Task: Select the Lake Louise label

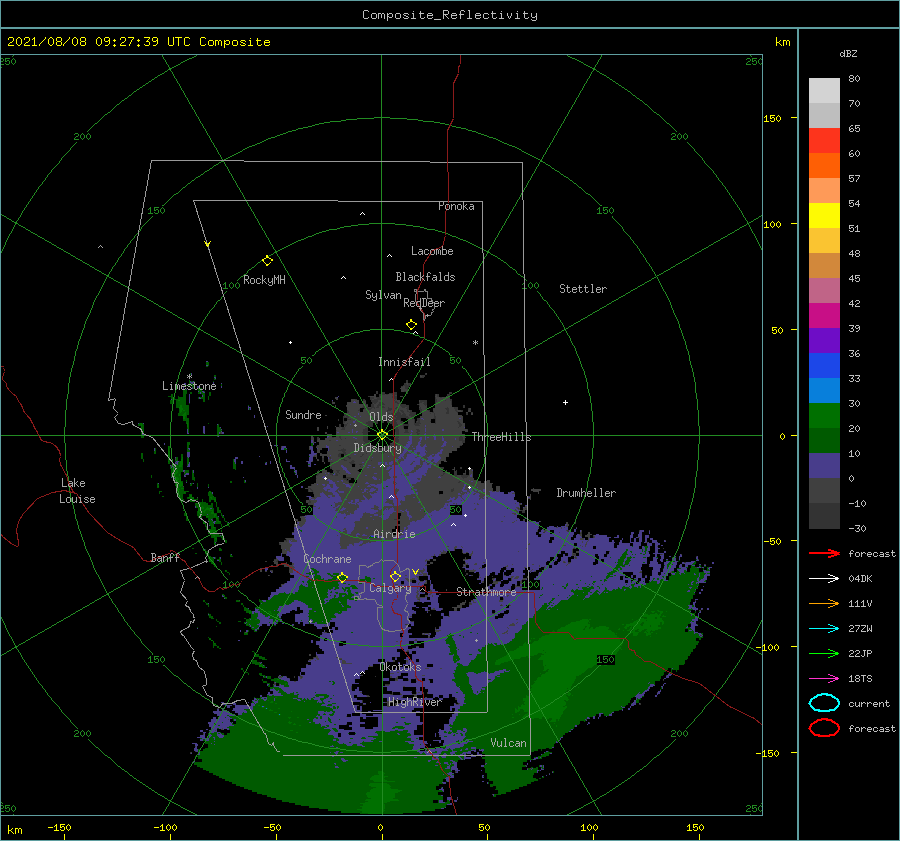Action: click(77, 491)
